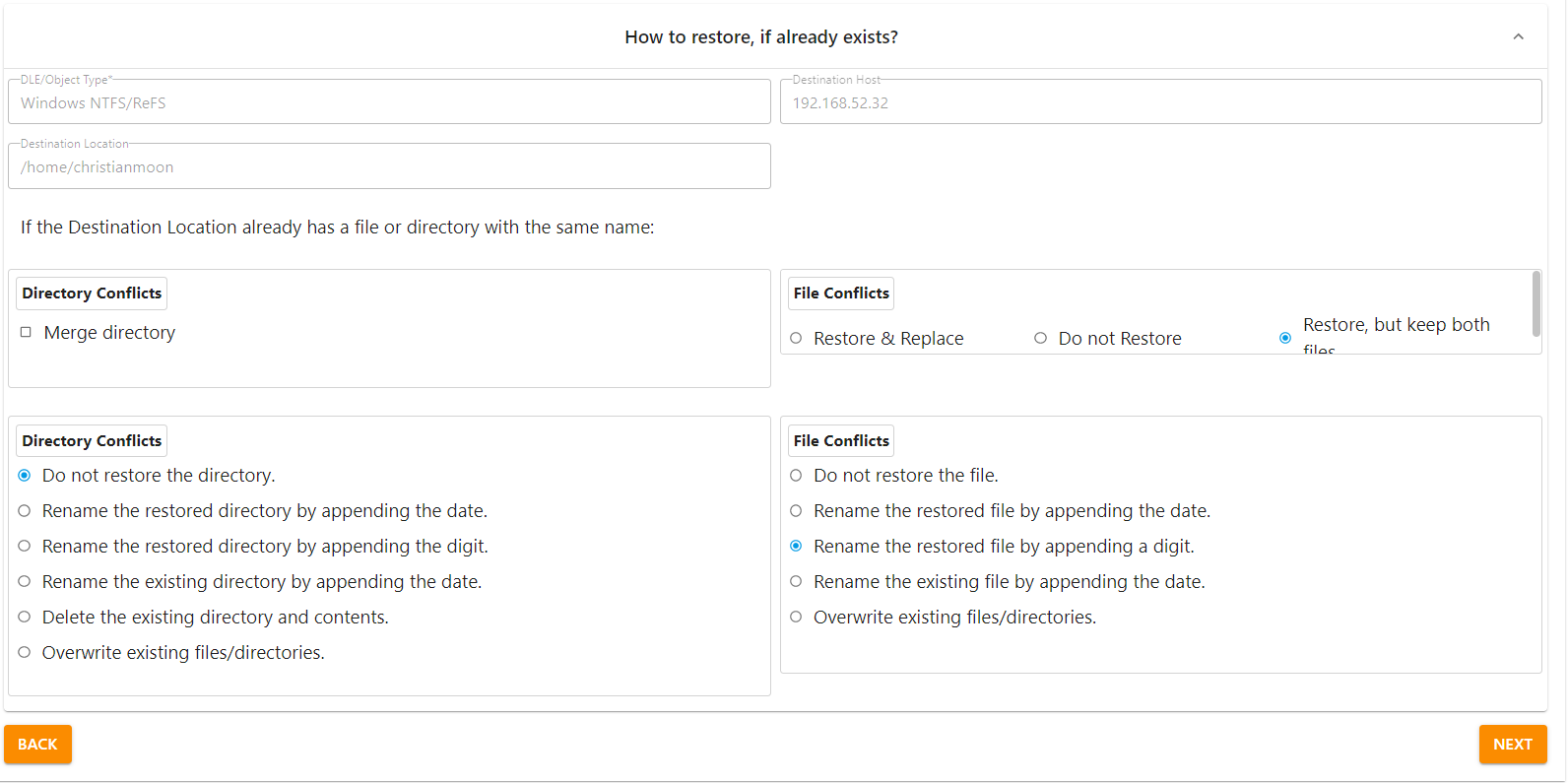Pick rename existing file by appending date
1568x783 pixels.
coord(796,582)
